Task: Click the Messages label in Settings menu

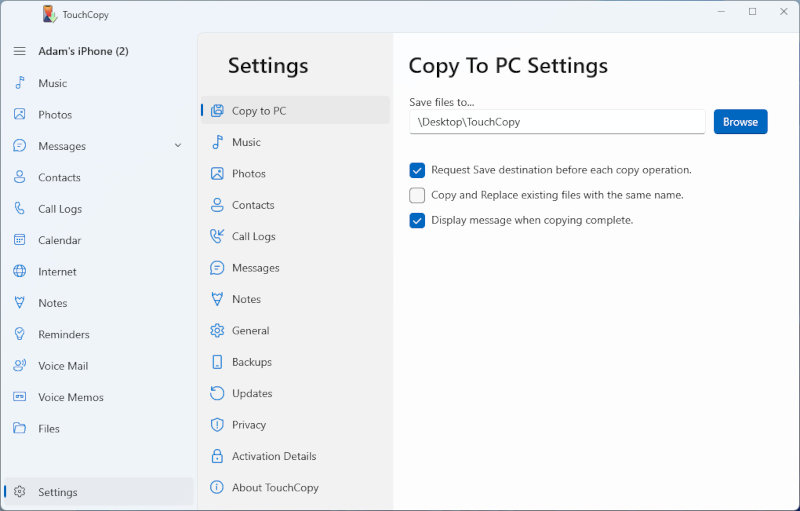Action: click(x=256, y=268)
